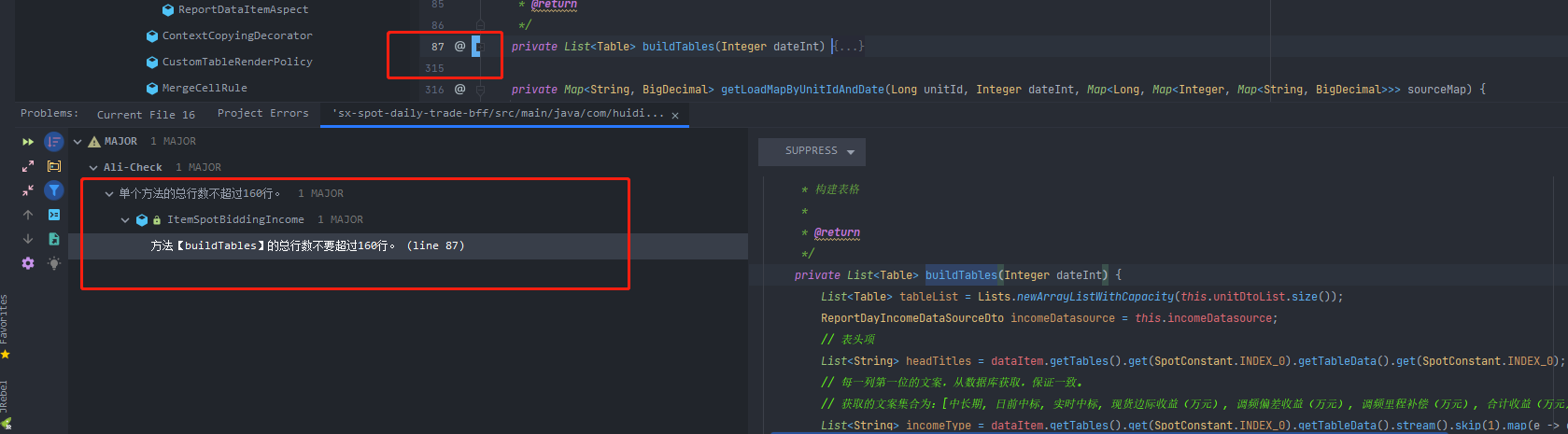This screenshot has height=434, width=1568.
Task: Close the sx-spot-daily-trade-bff inspection tab
Action: pyautogui.click(x=675, y=116)
